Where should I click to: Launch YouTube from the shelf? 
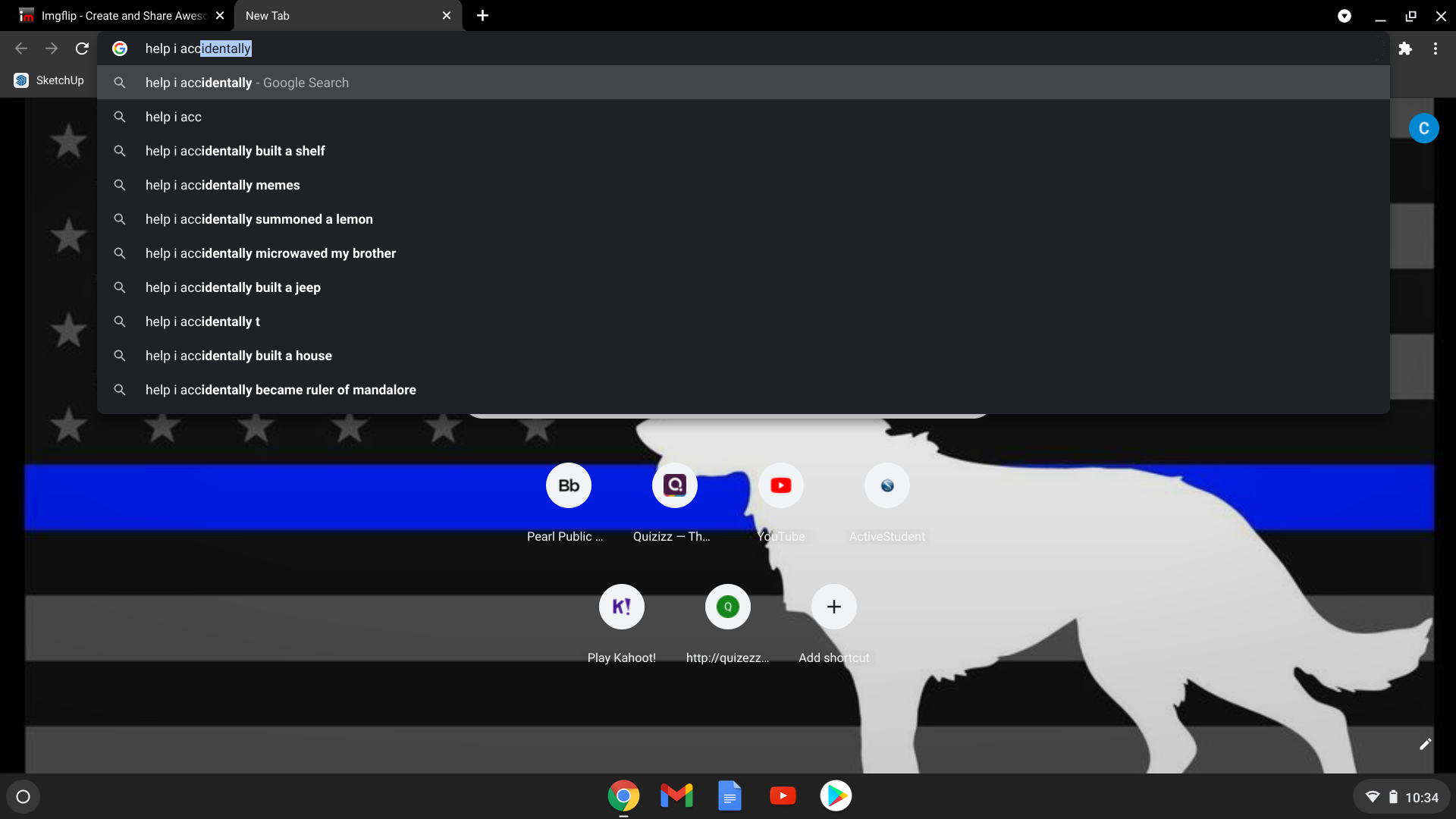tap(783, 796)
